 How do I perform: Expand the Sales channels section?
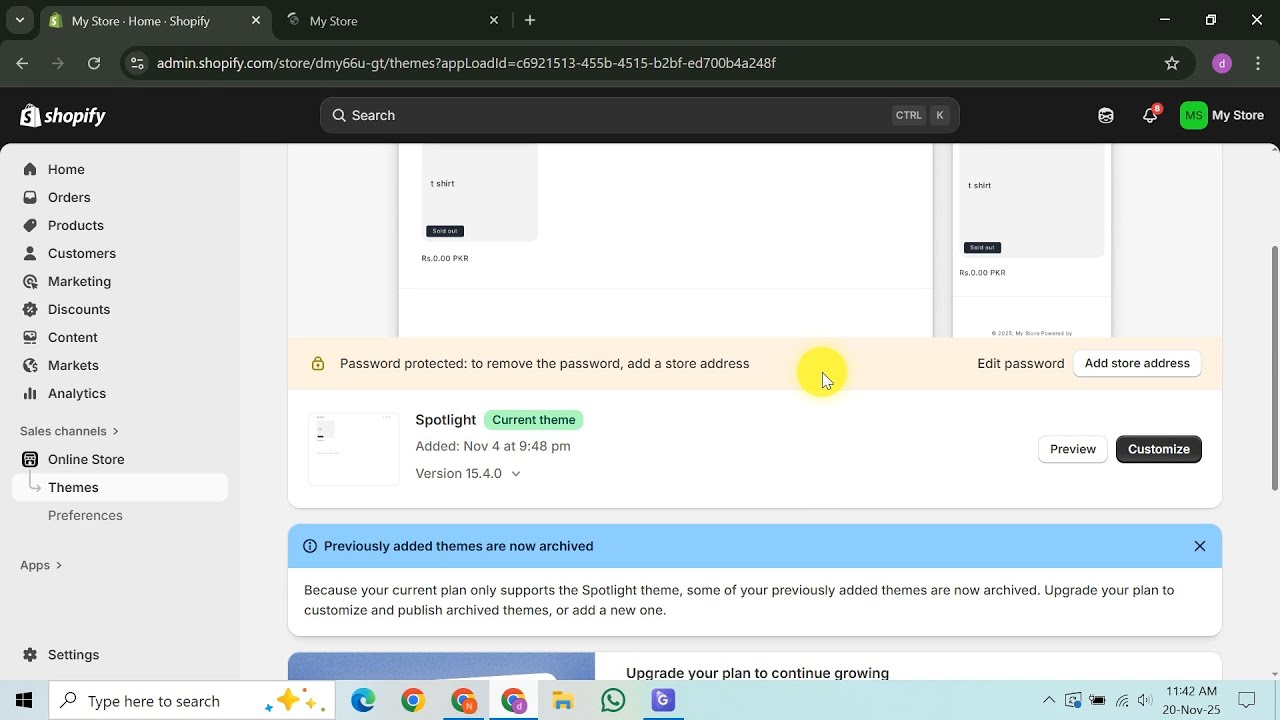(70, 431)
